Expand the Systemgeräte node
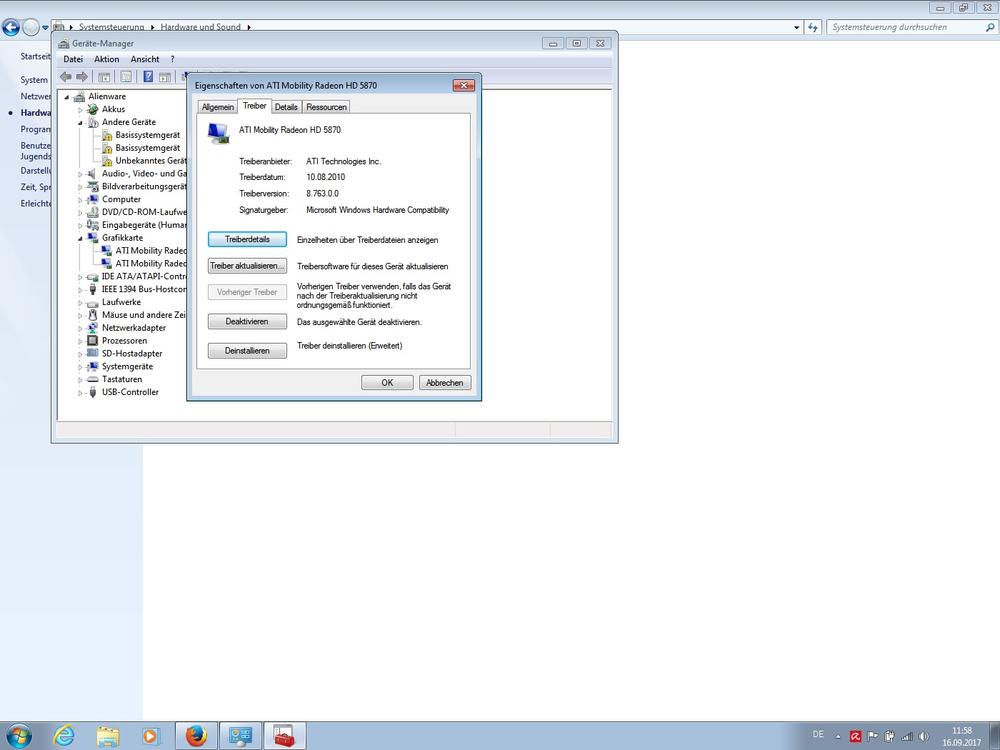Viewport: 1000px width, 750px height. [80, 367]
